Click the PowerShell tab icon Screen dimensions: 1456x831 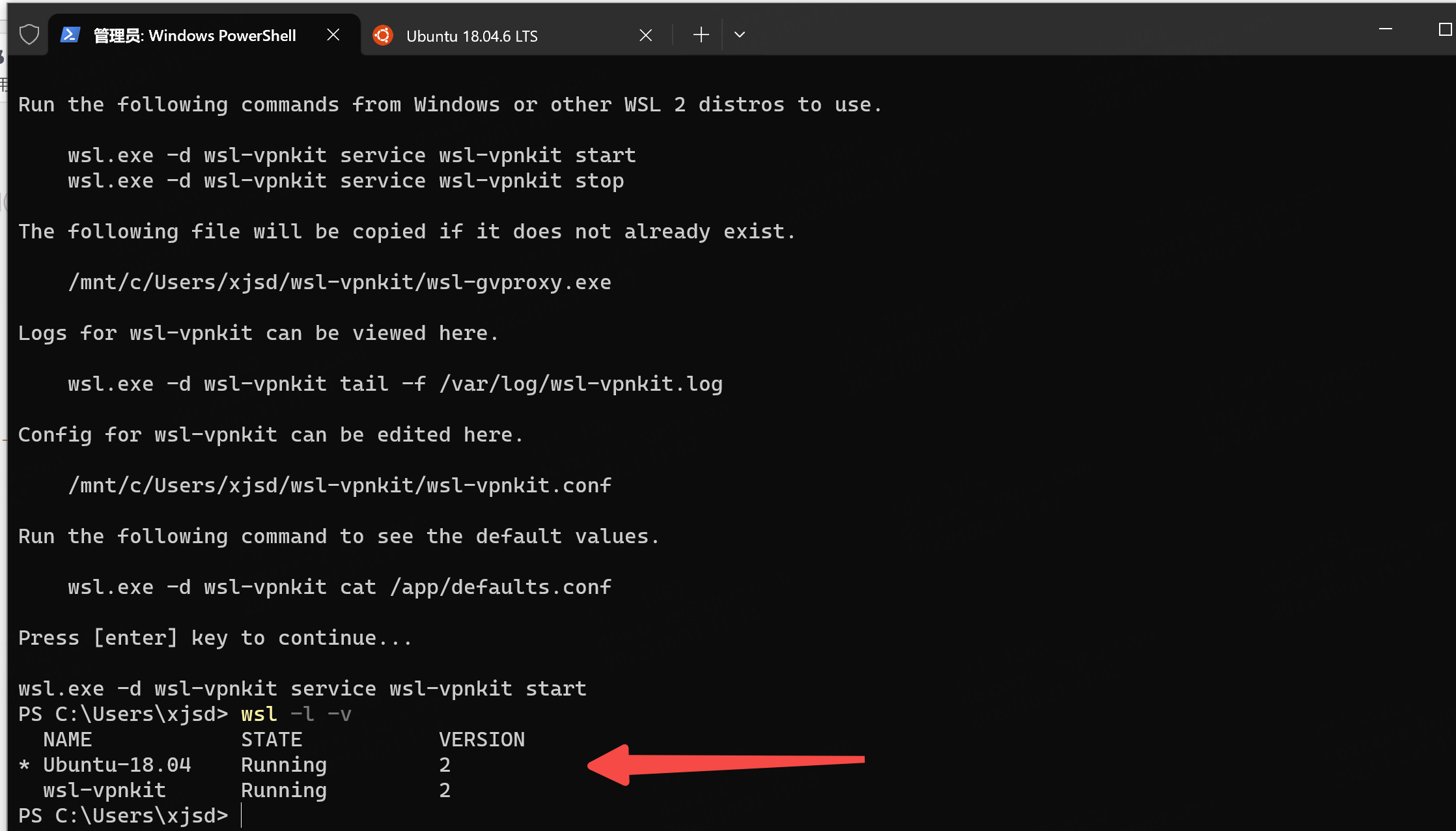click(x=70, y=35)
